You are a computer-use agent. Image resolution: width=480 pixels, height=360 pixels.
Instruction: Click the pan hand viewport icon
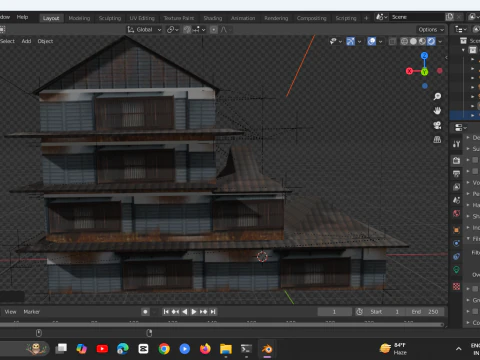[x=437, y=111]
